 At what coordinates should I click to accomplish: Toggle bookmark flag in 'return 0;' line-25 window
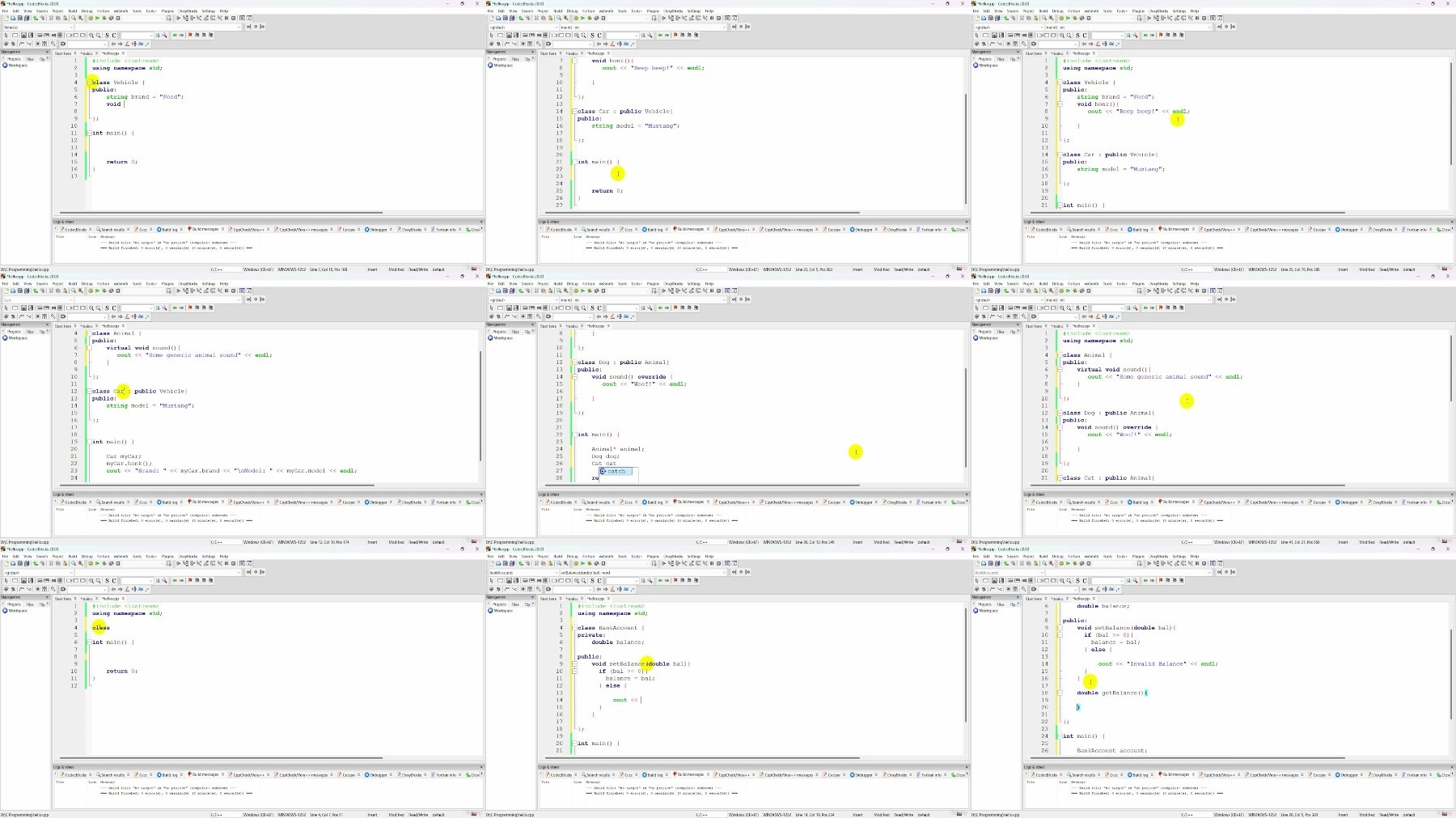[x=675, y=35]
